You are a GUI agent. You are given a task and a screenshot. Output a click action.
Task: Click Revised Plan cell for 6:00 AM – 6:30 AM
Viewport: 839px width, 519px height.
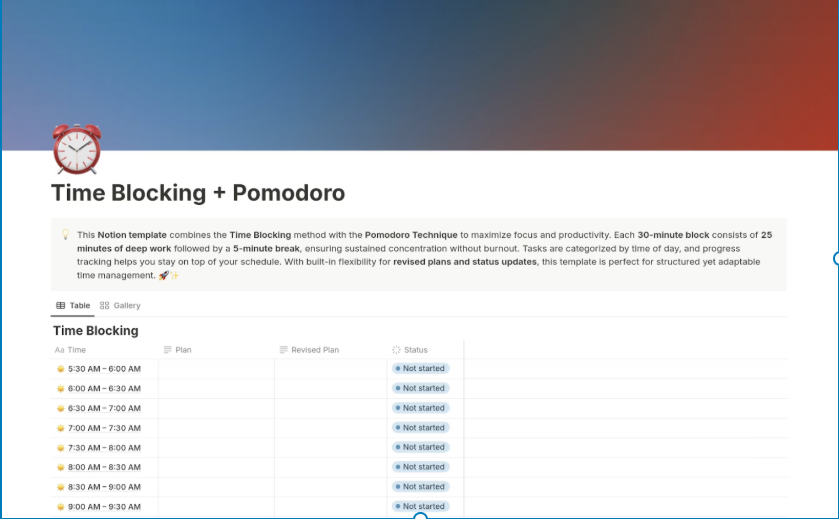point(331,388)
